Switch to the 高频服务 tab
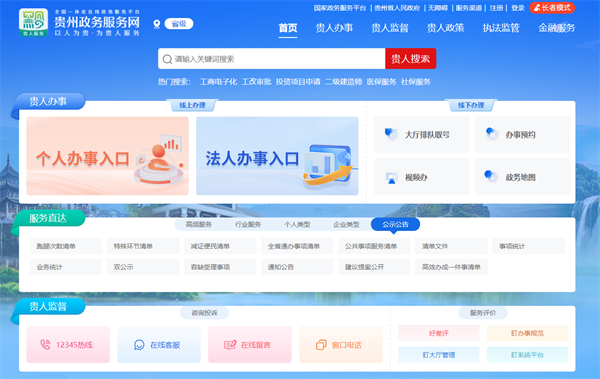600x379 pixels. tap(199, 224)
